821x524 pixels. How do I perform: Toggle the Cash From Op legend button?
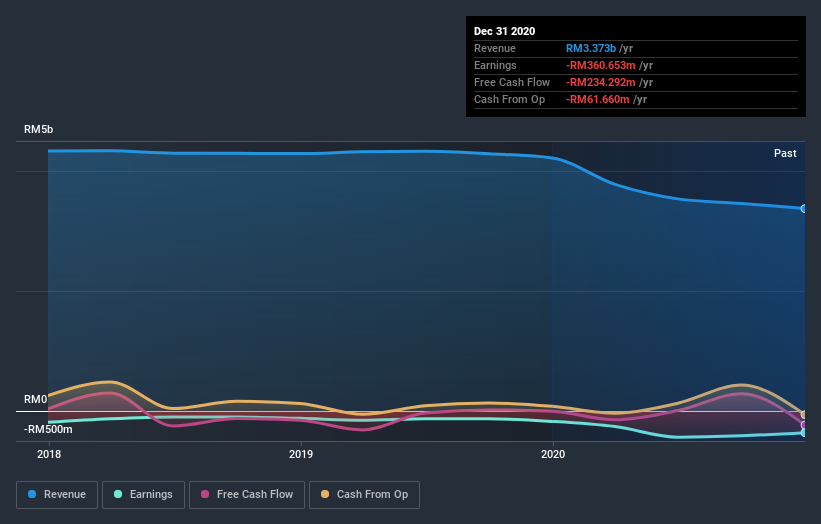point(364,495)
